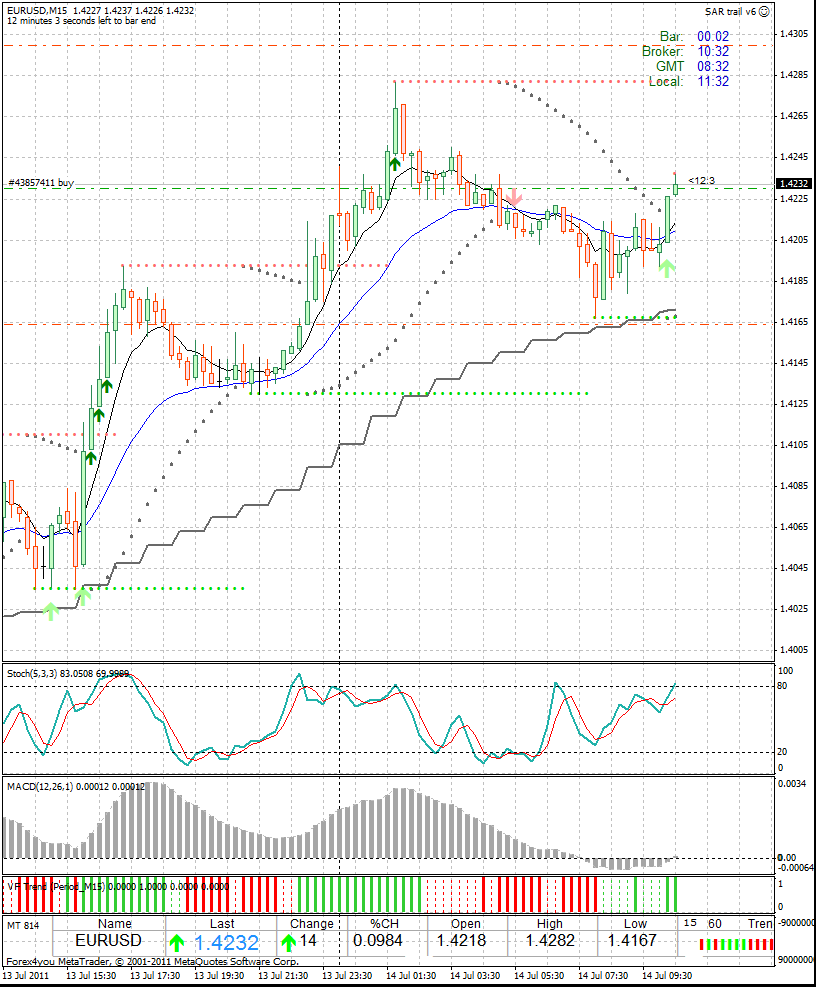Click the light green arrow near 14 Jul 09:30
Viewport: 816px width, 987px height.
click(x=667, y=268)
